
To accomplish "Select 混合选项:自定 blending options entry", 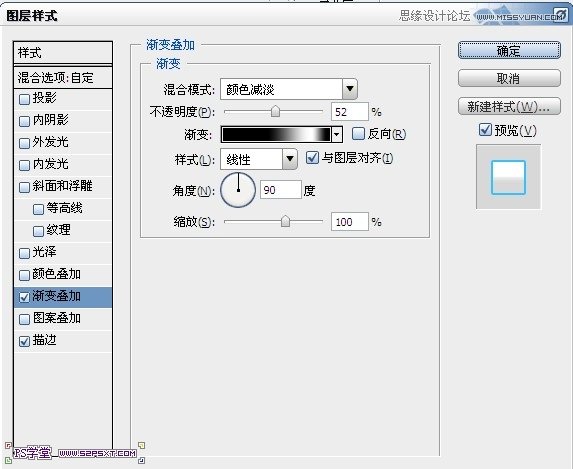I will pos(63,77).
